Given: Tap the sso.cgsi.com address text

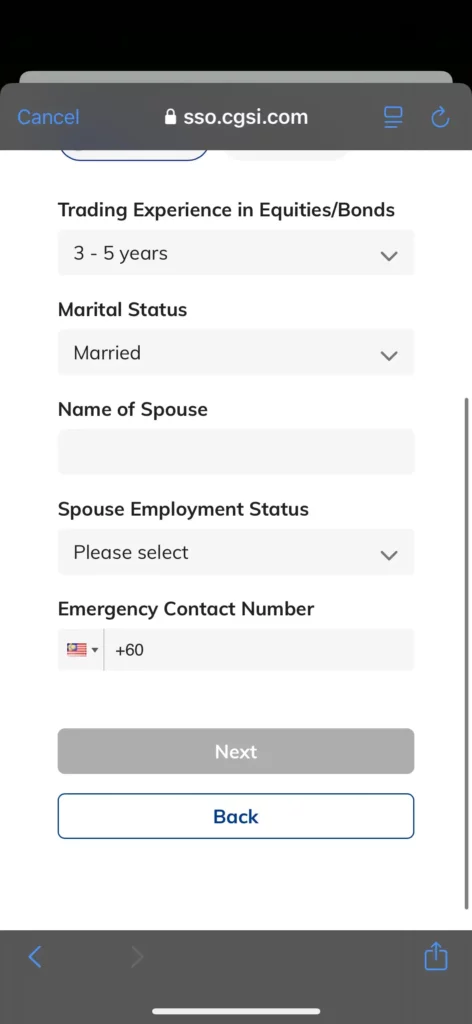Looking at the screenshot, I should (245, 117).
